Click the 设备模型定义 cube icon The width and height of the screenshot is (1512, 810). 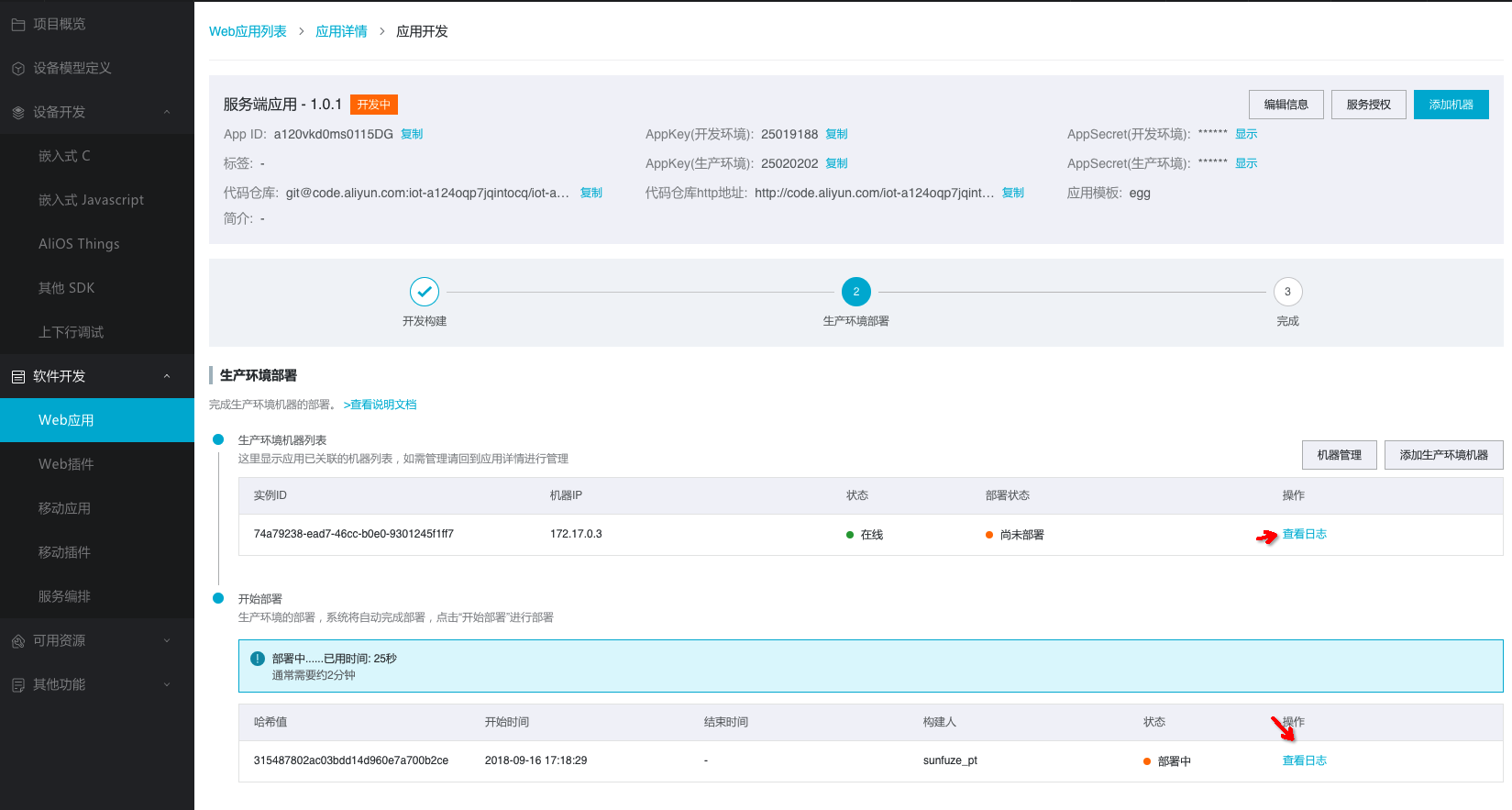click(x=18, y=69)
